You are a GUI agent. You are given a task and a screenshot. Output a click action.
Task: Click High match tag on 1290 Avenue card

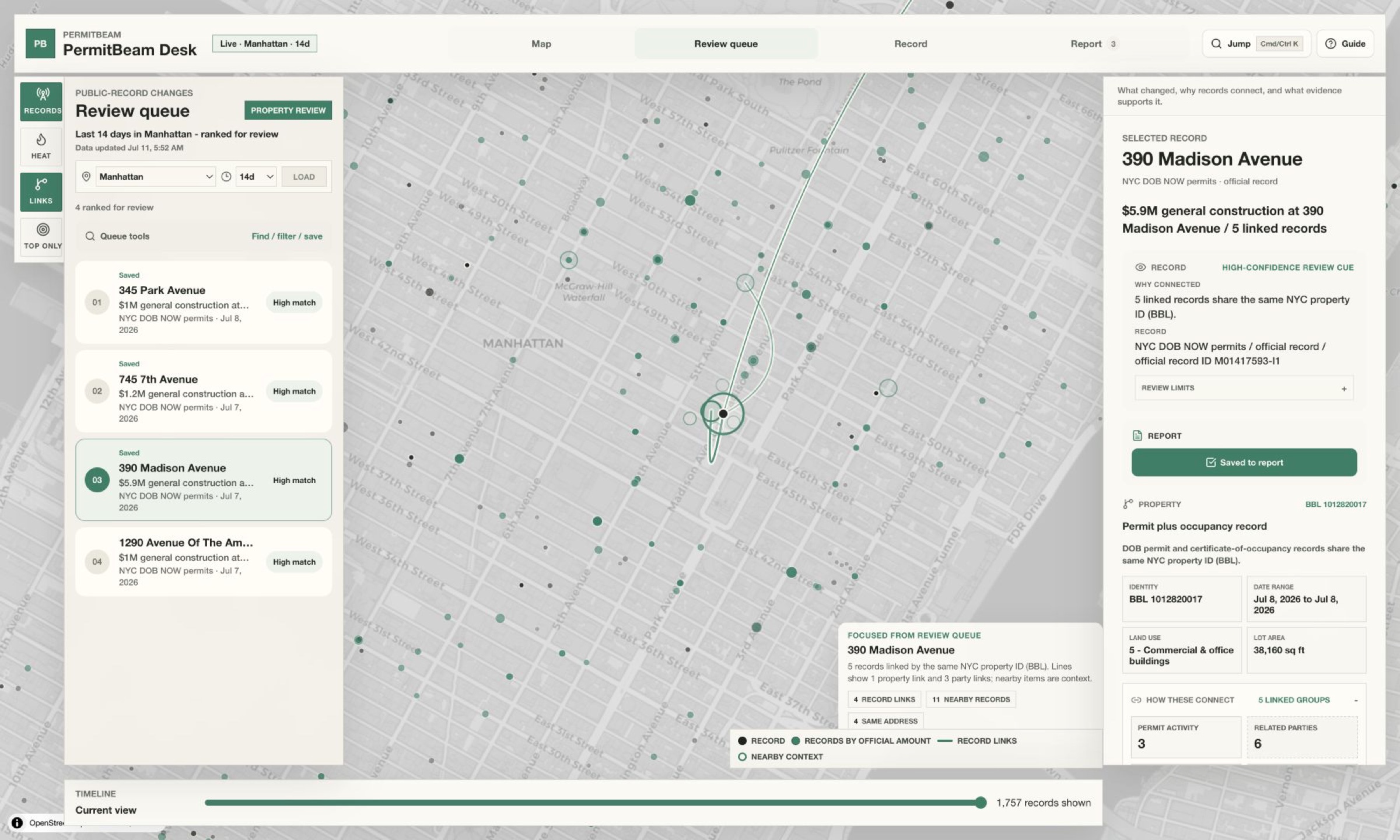click(x=294, y=562)
